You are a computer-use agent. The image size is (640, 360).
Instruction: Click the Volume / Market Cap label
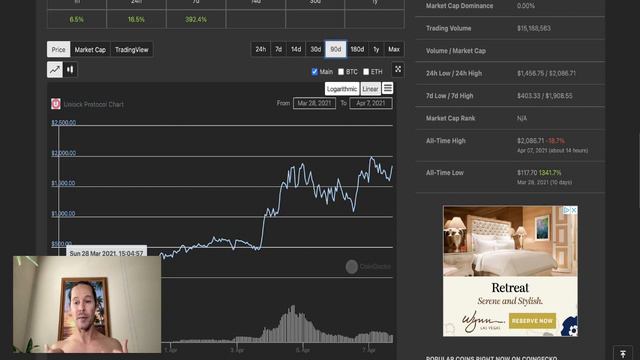tap(456, 51)
